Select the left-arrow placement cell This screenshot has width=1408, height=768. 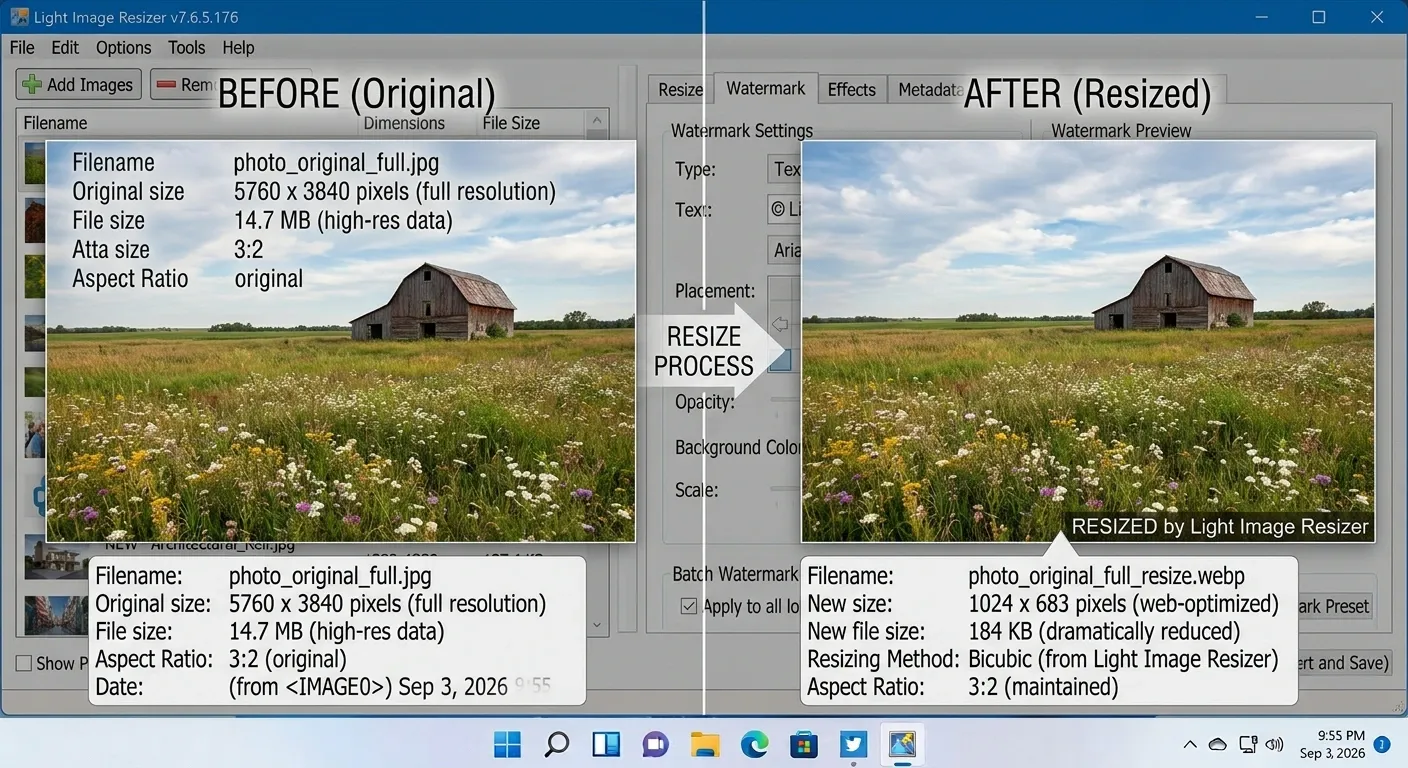click(x=781, y=324)
